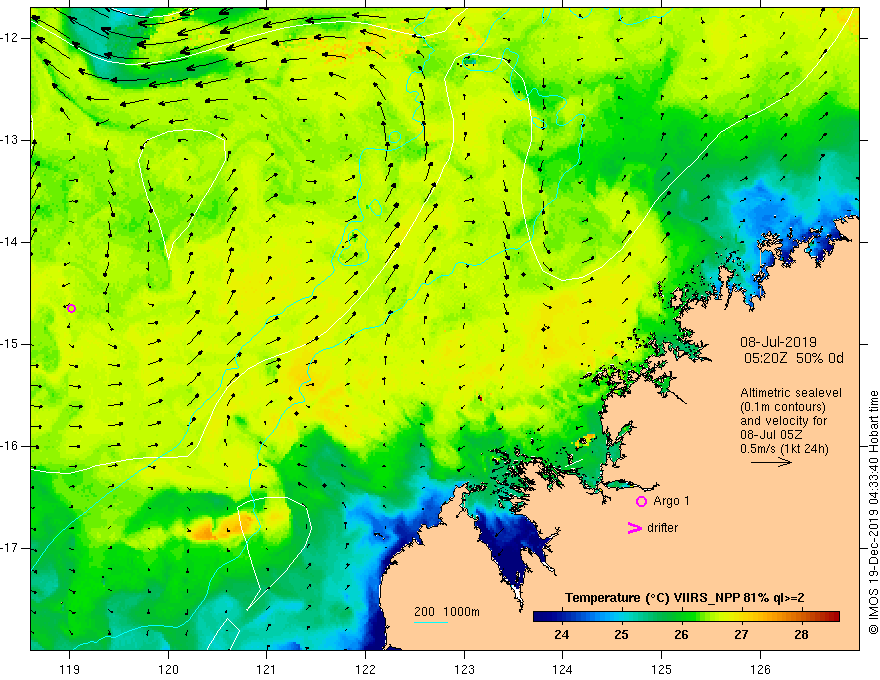Click the date text '08-Jul-2019'
The height and width of the screenshot is (680, 880).
[x=778, y=342]
